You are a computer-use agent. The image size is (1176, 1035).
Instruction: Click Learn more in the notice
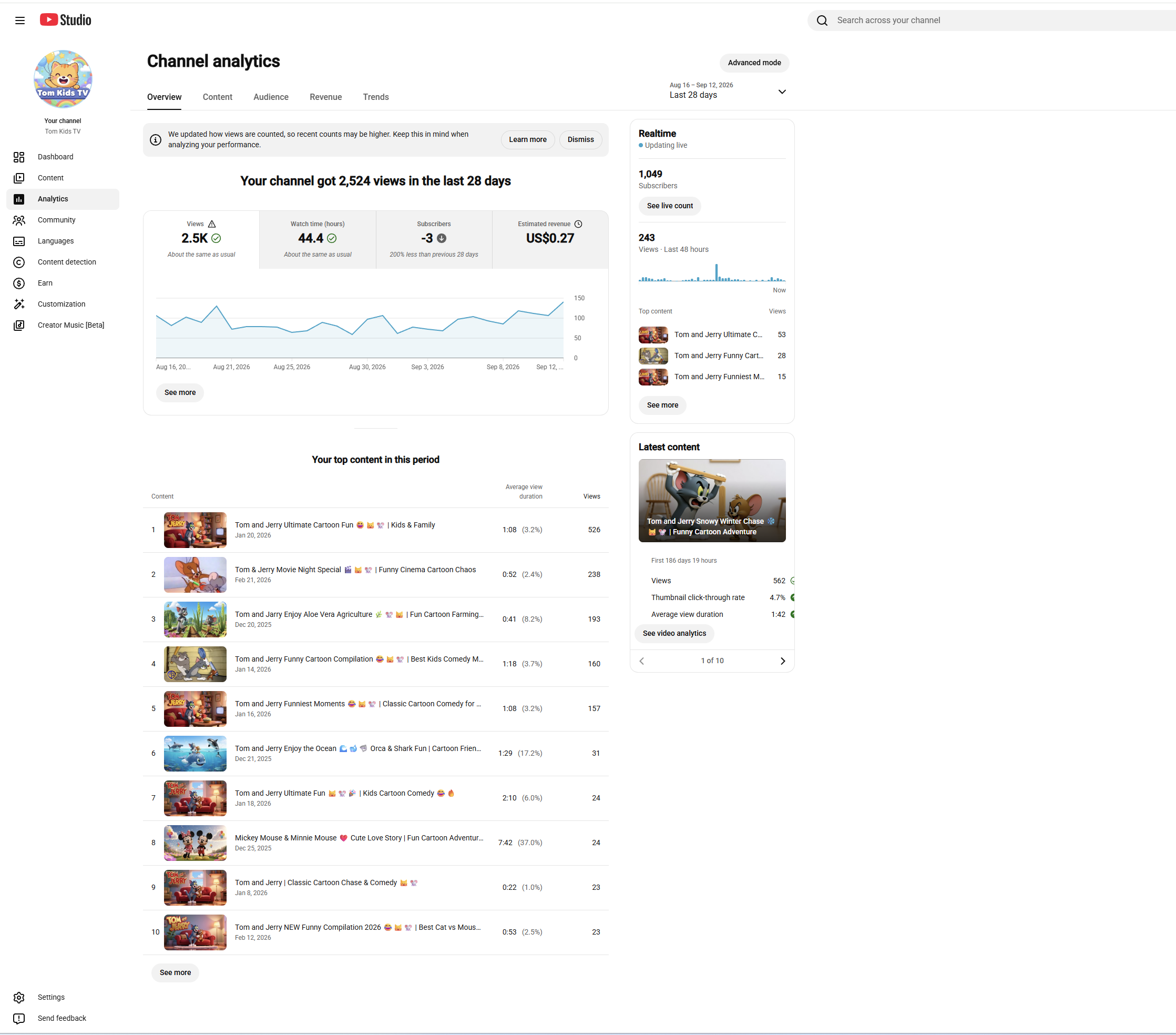coord(528,140)
